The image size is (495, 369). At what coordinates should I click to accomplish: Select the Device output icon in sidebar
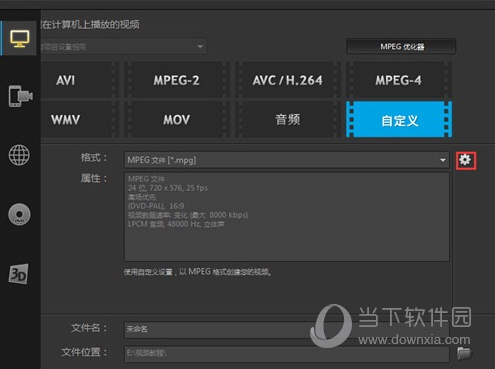coord(20,96)
